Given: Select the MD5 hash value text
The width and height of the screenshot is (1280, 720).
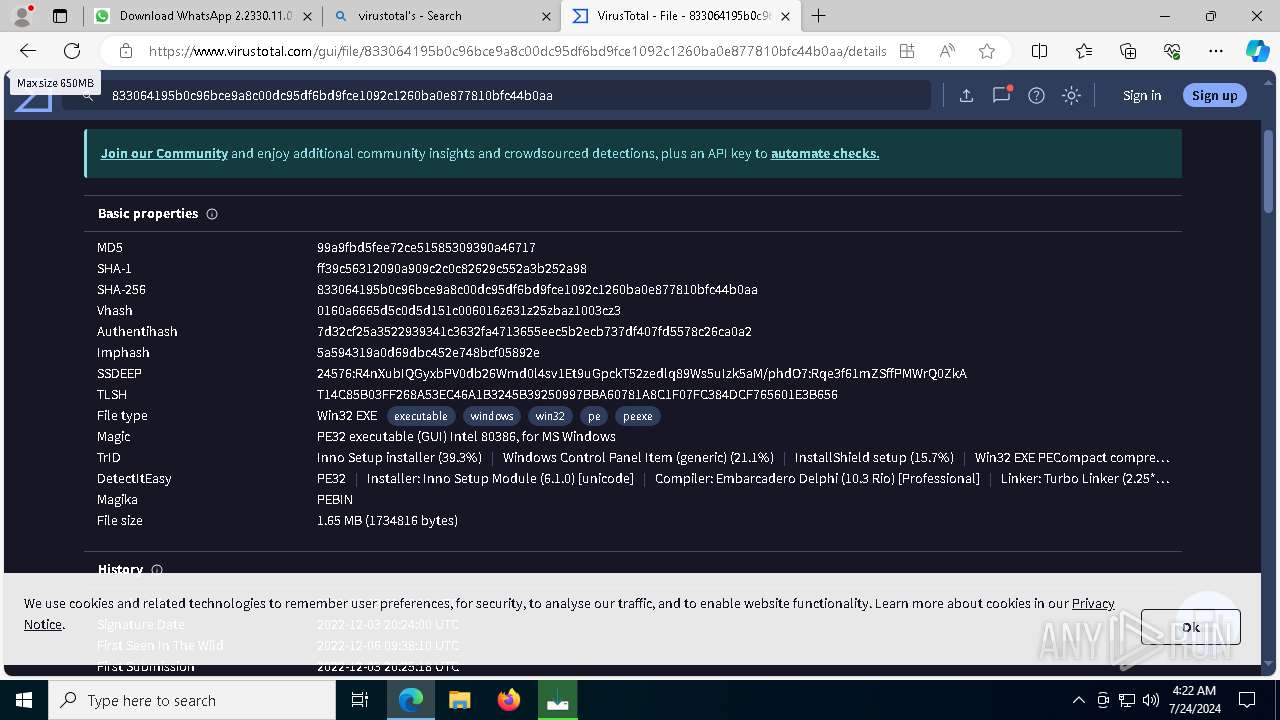Looking at the screenshot, I should (x=426, y=248).
